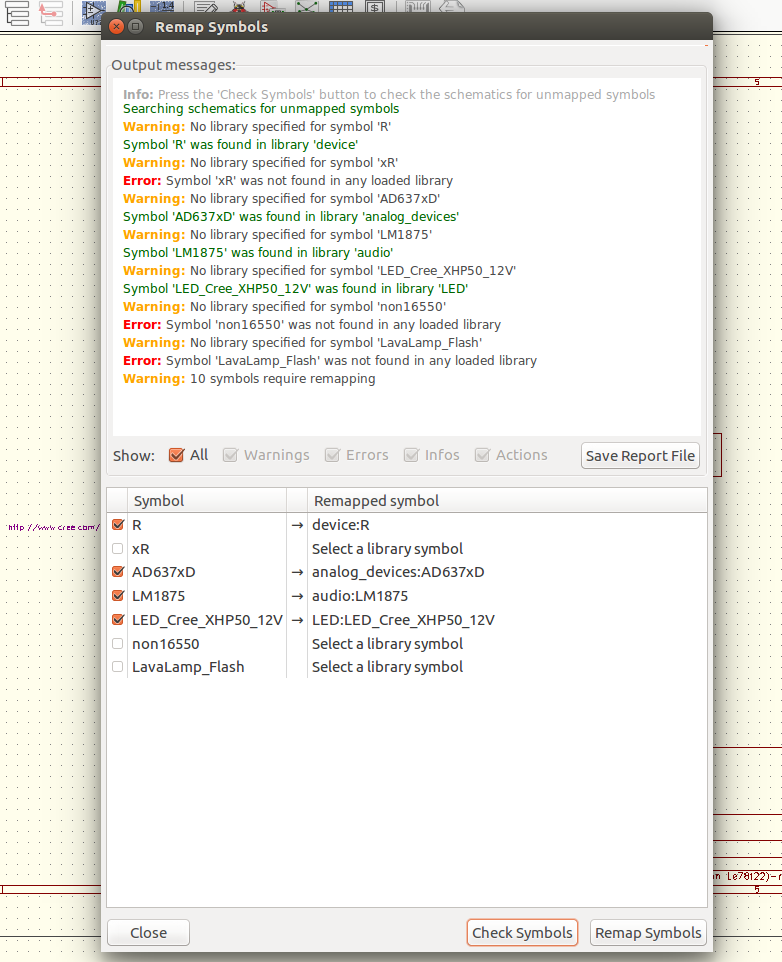Select the 'analog_devices:AD637xD' remapped symbol cell
782x962 pixels.
pyautogui.click(x=398, y=573)
